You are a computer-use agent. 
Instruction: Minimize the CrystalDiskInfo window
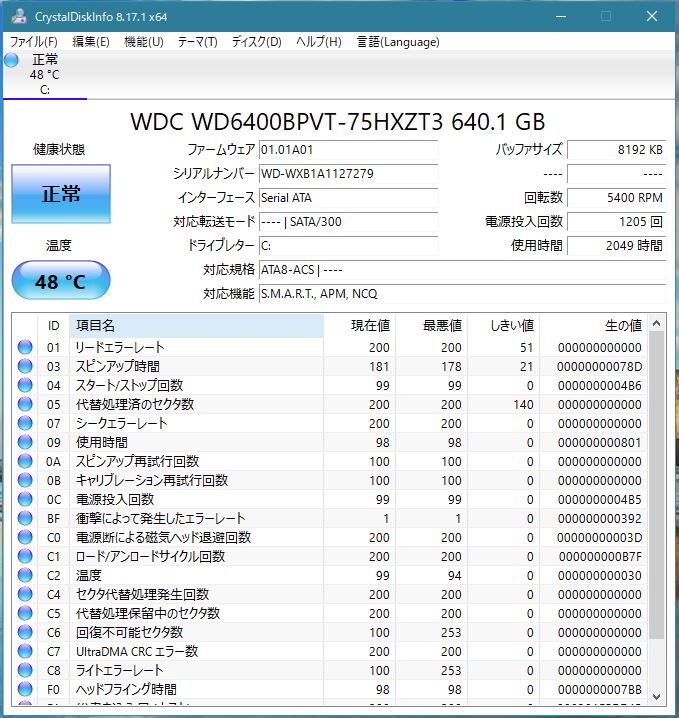coord(560,16)
